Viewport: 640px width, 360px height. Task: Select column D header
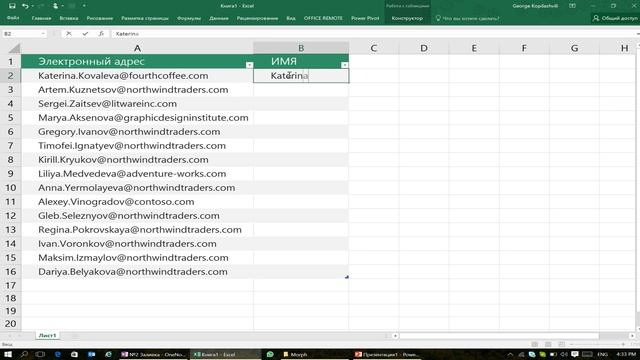424,48
